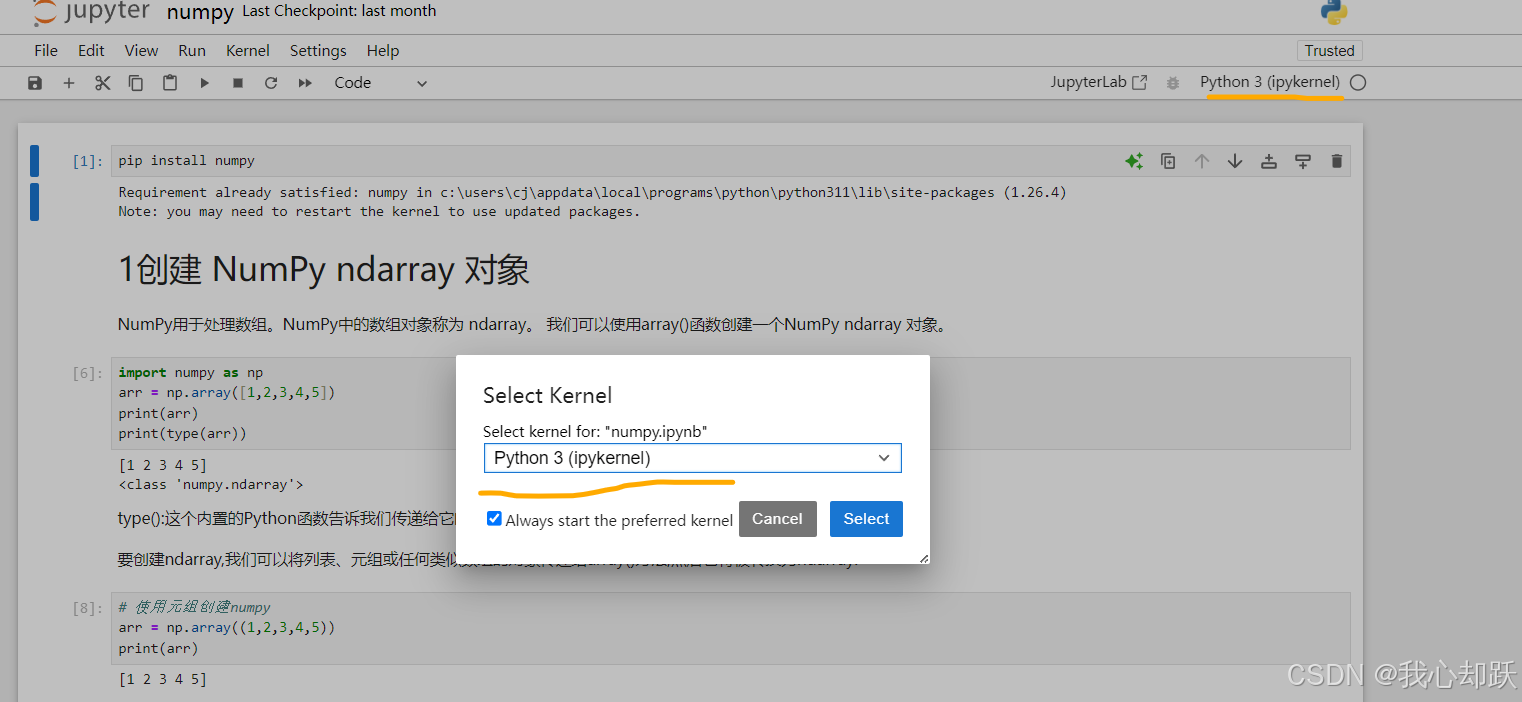Click the Last Checkpoint: last month text
This screenshot has width=1522, height=702.
[340, 12]
